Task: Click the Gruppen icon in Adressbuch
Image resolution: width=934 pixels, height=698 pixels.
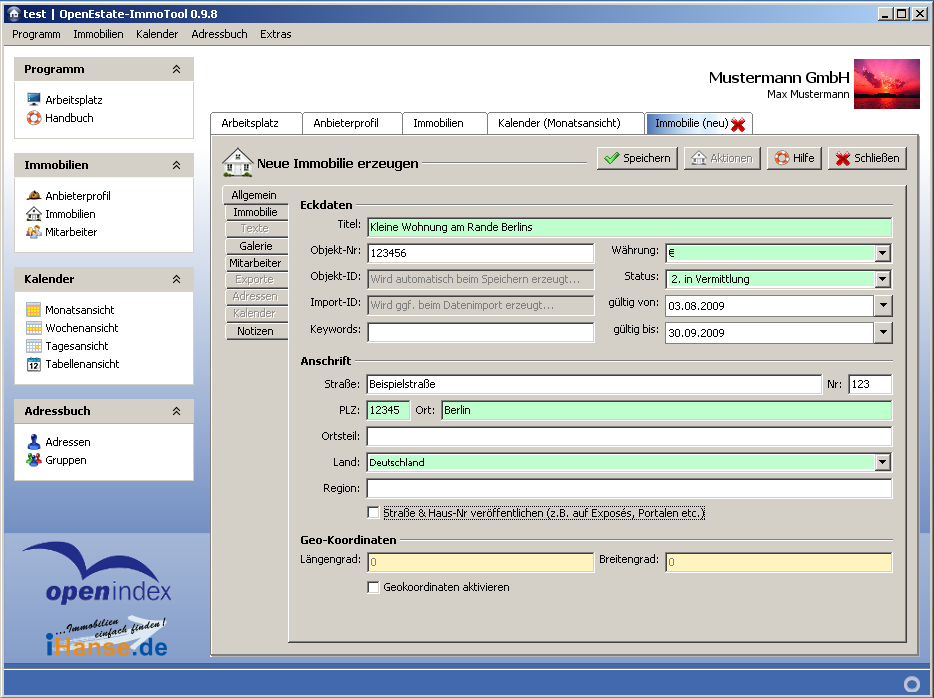Action: [x=34, y=460]
